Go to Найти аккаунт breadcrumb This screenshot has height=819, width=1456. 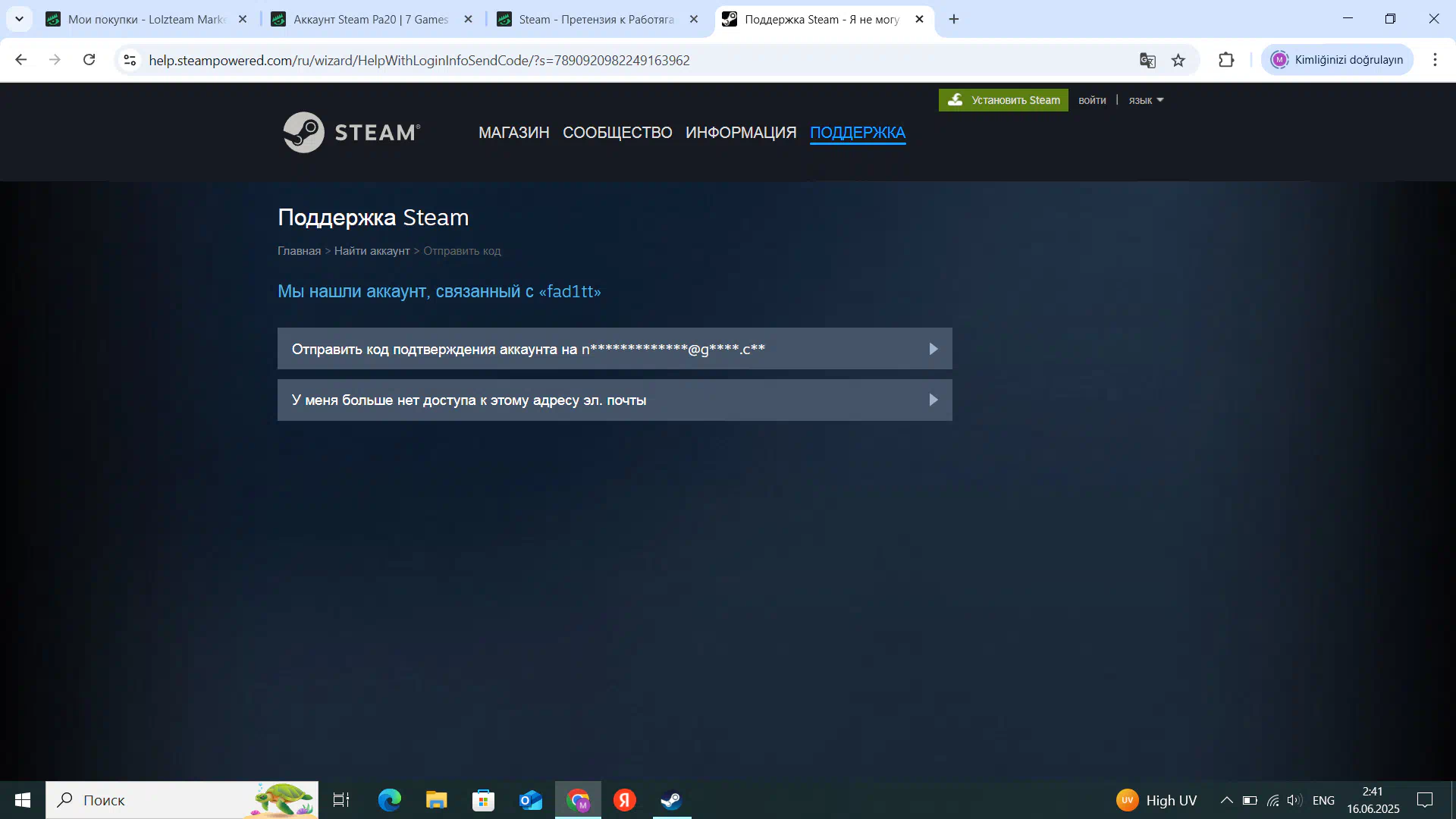coord(372,251)
